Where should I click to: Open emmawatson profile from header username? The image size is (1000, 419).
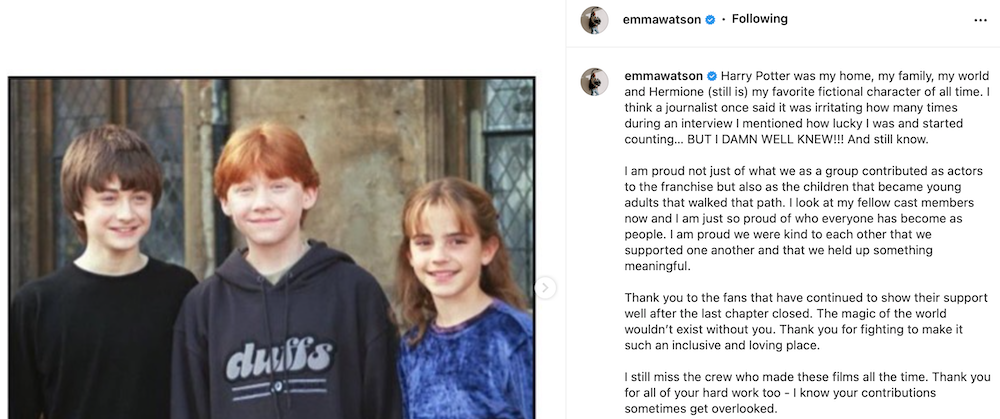coord(662,20)
